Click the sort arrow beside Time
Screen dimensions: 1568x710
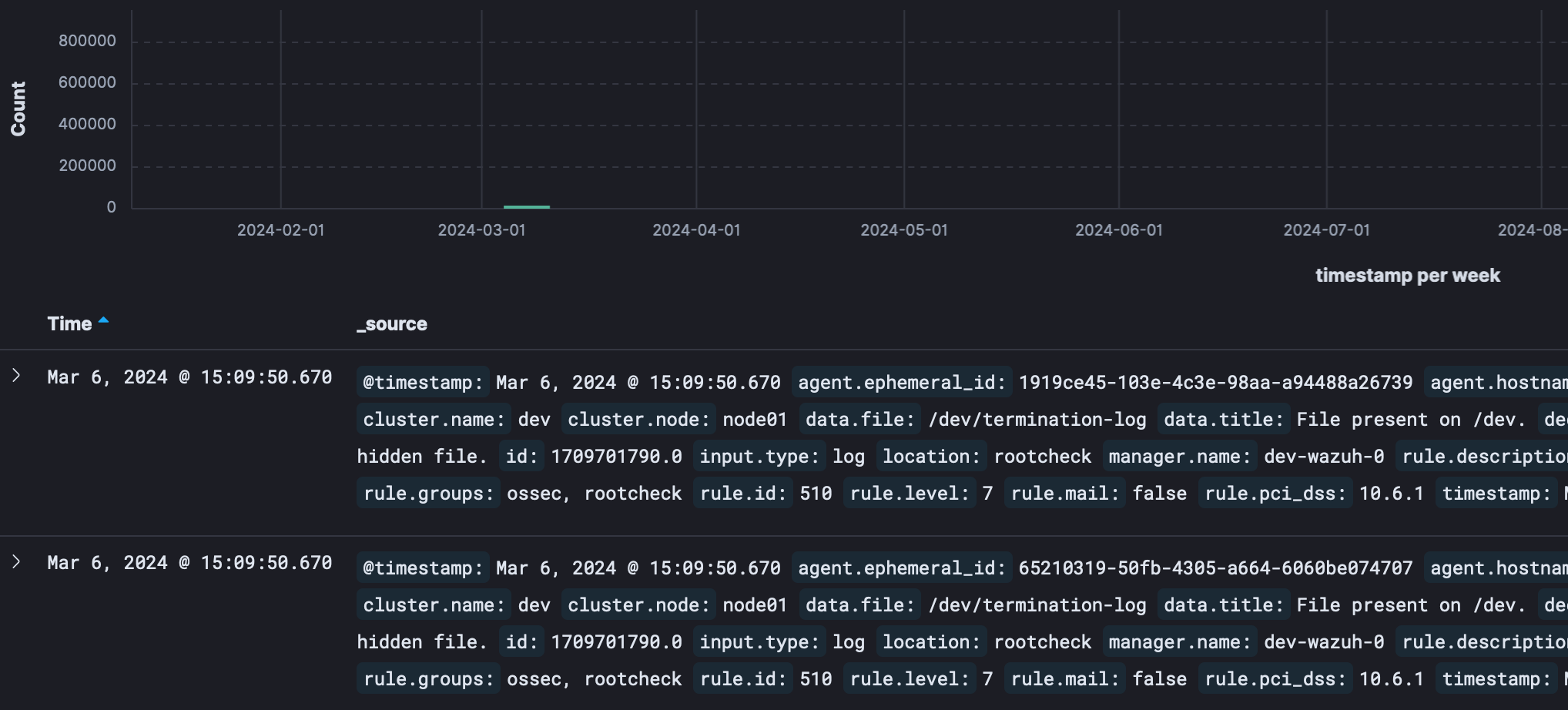103,320
